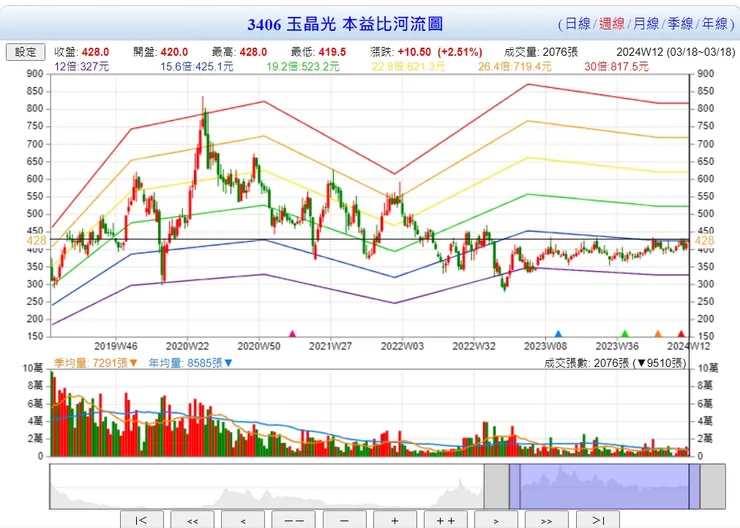Click the 22.8倍:621.3元 yellow legend label

tap(408, 67)
